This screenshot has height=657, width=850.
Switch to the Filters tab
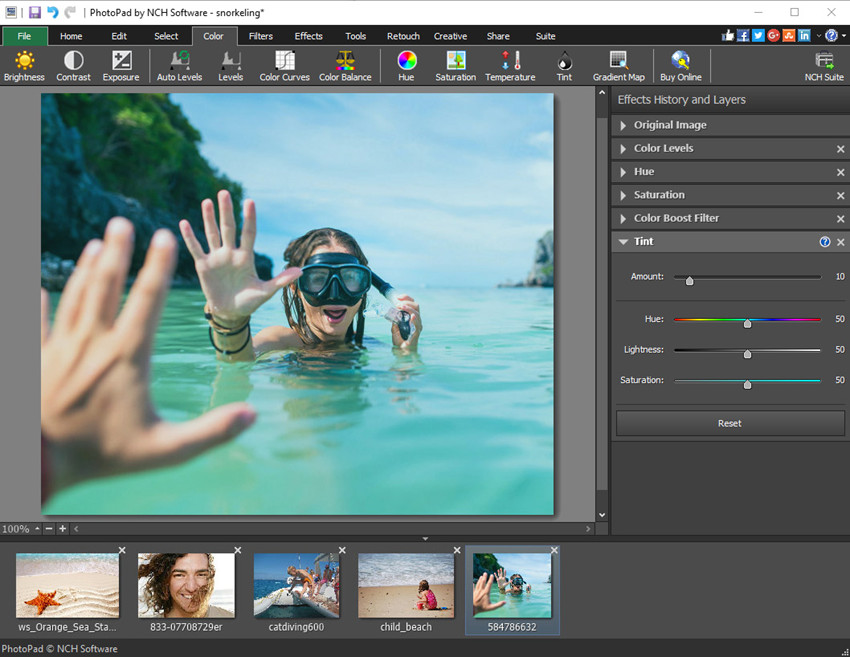coord(261,36)
